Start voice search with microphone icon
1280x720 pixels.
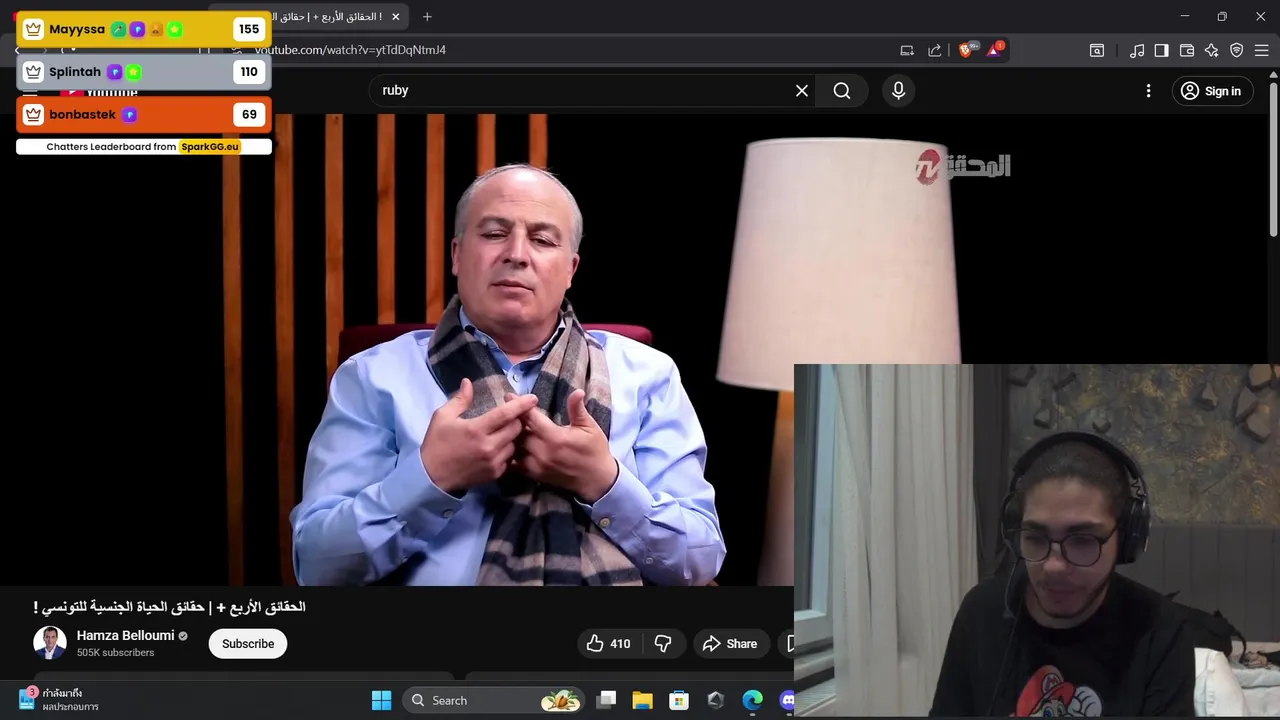tap(898, 91)
